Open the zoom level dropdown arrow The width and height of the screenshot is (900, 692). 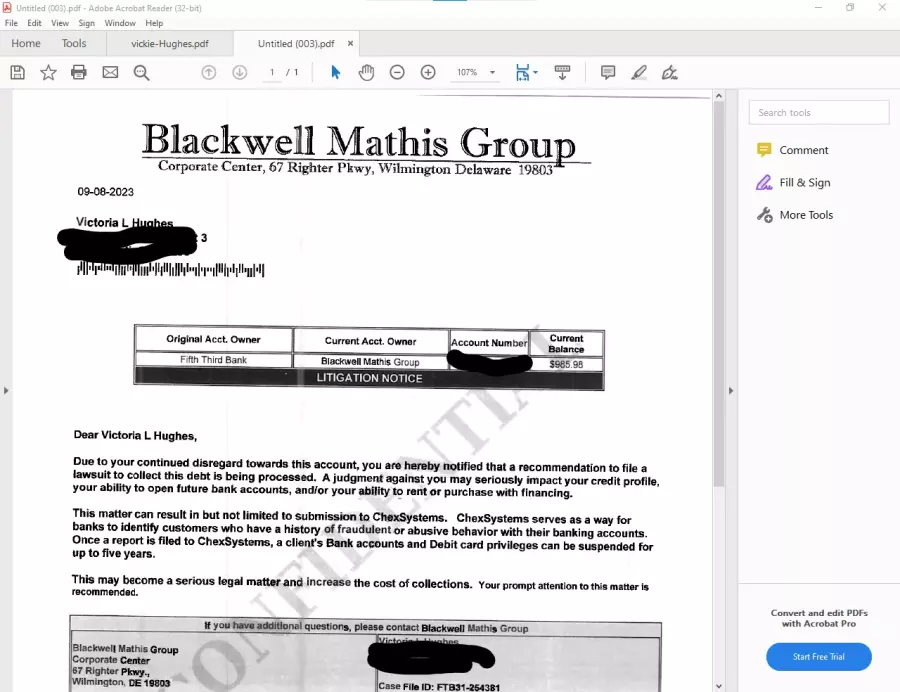492,72
